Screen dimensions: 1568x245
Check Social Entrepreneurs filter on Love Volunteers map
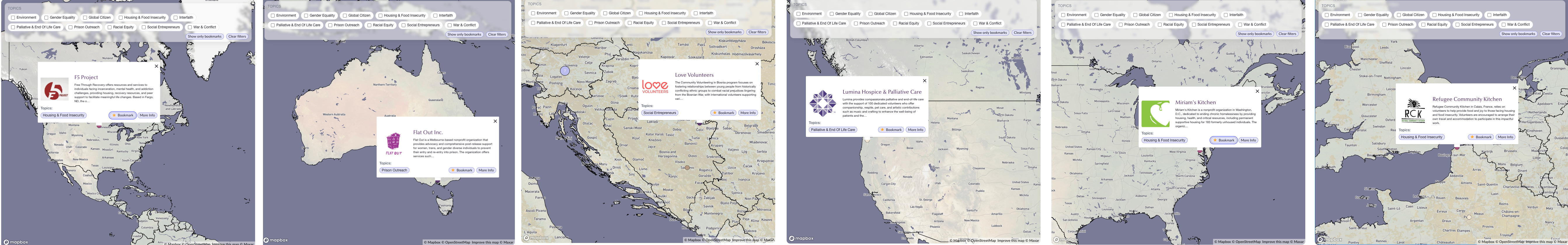[x=663, y=22]
